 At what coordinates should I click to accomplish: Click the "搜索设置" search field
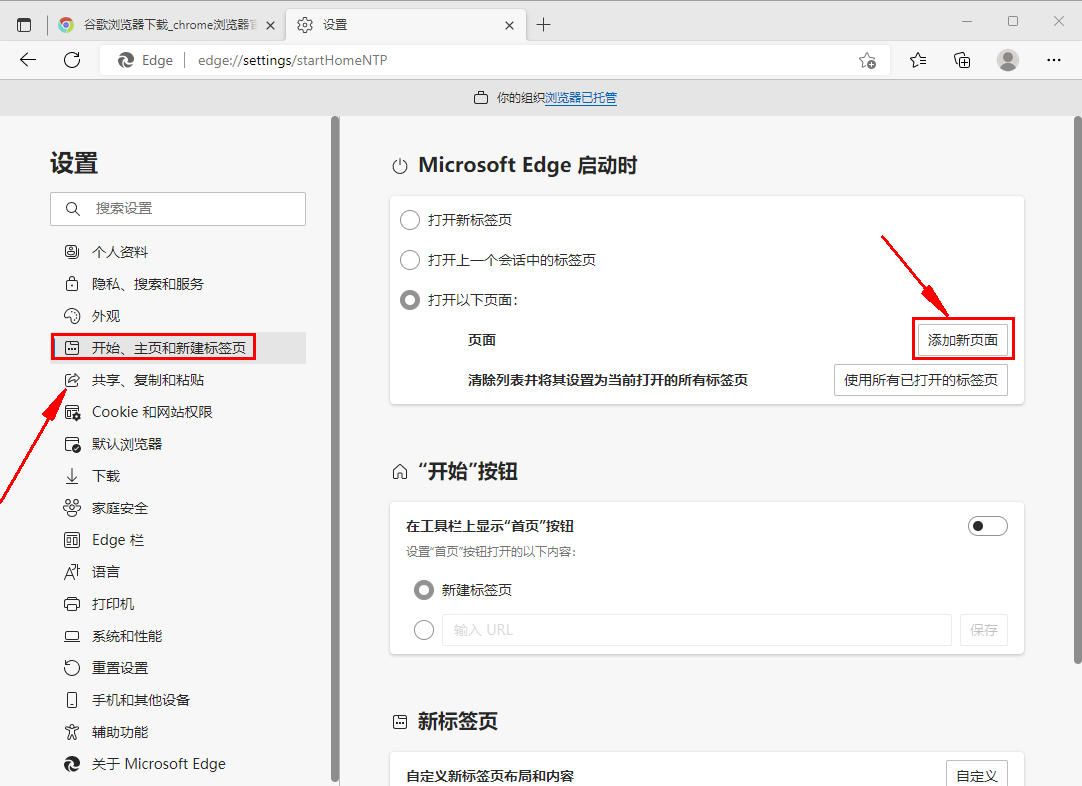[178, 209]
